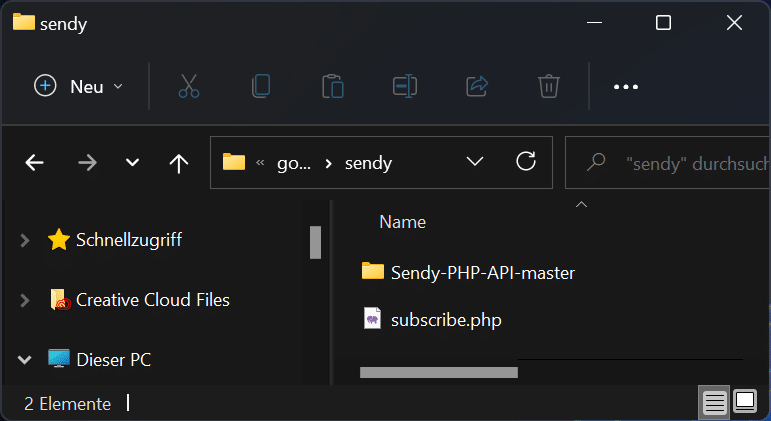Click the sendy folder icon in title bar
Viewport: 771px width, 421px height.
point(24,22)
